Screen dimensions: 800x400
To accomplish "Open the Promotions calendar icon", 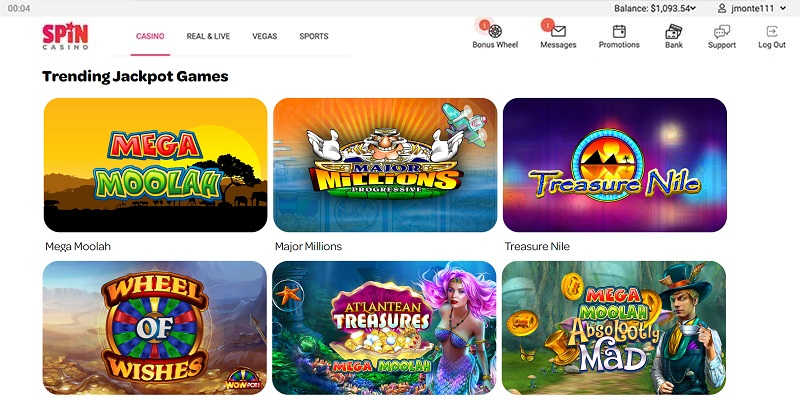I will click(619, 32).
